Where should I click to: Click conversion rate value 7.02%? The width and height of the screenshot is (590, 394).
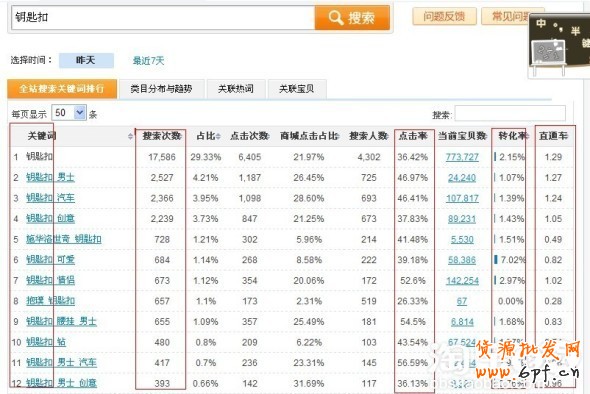pyautogui.click(x=513, y=260)
